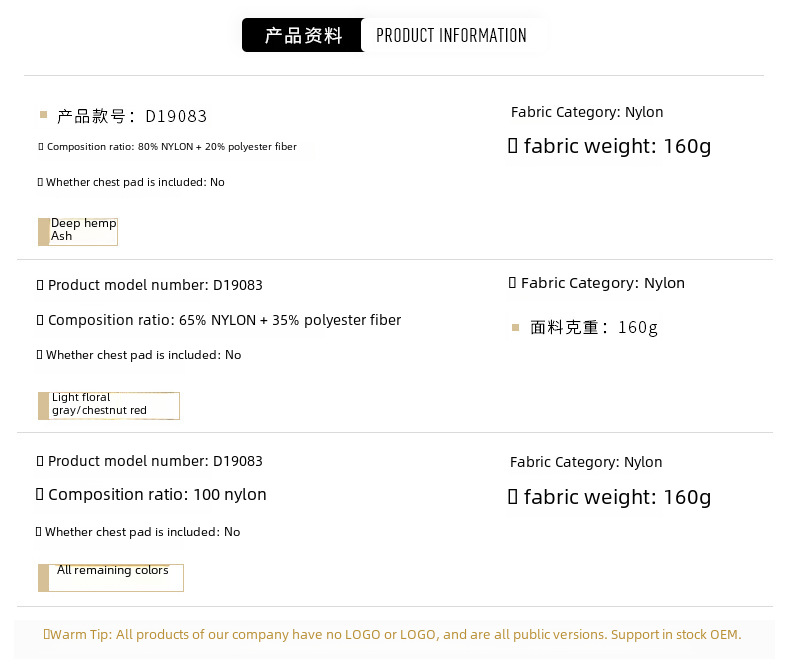The width and height of the screenshot is (790, 670).
Task: Click the tan bullet before 160g Chinese label
Action: click(515, 327)
